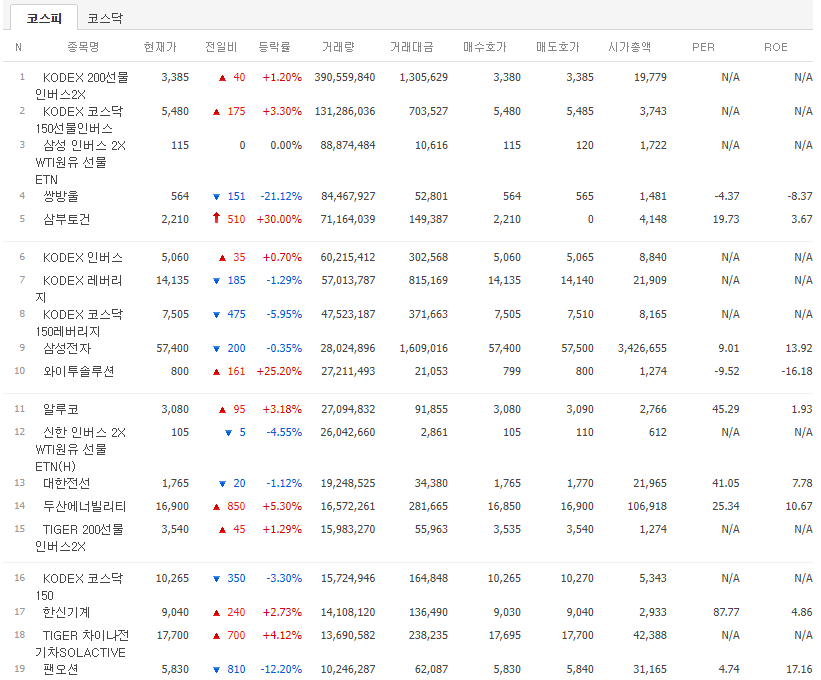Image resolution: width=821 pixels, height=680 pixels.
Task: Click the red up triangle in 두산에너빌리티 row
Action: 216,507
